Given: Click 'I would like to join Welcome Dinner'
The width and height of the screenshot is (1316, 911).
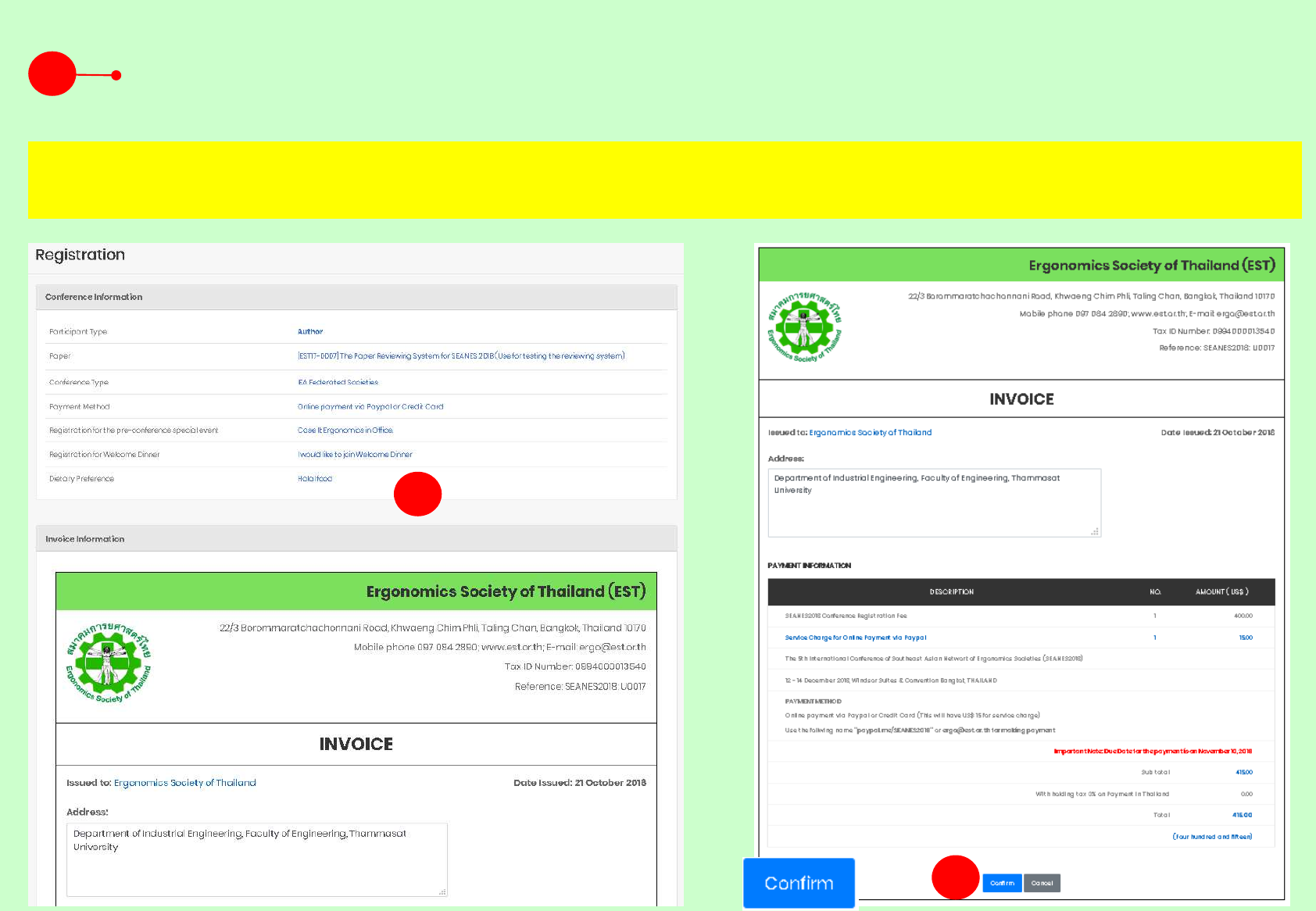Looking at the screenshot, I should 355,454.
